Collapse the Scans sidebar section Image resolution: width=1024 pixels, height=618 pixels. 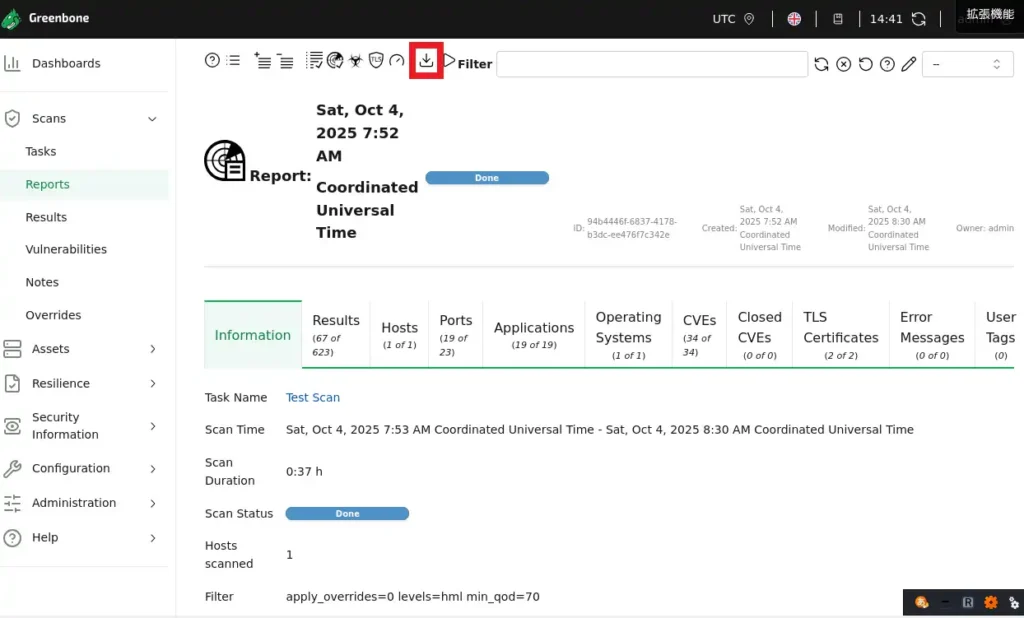(152, 119)
